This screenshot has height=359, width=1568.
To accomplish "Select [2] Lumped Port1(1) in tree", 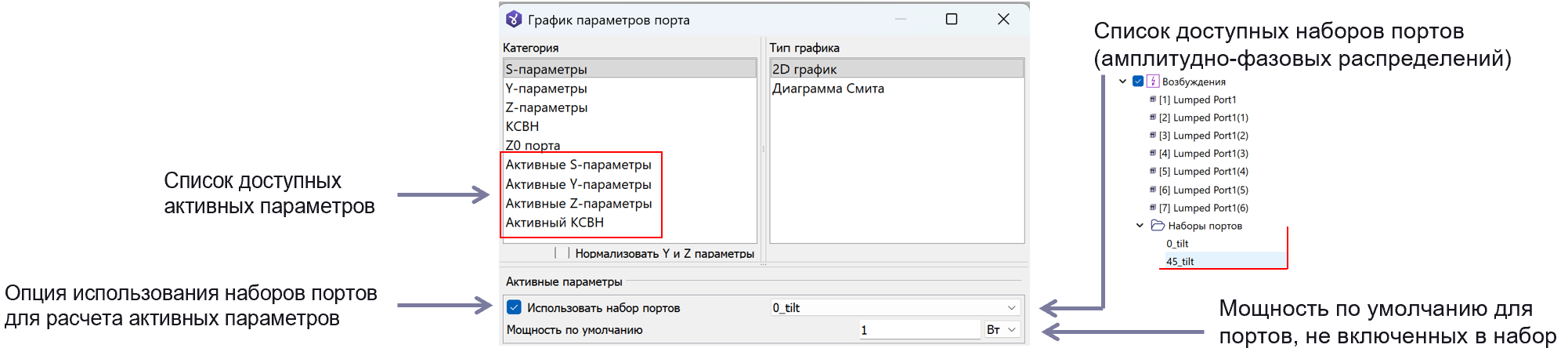I will pos(1204,118).
